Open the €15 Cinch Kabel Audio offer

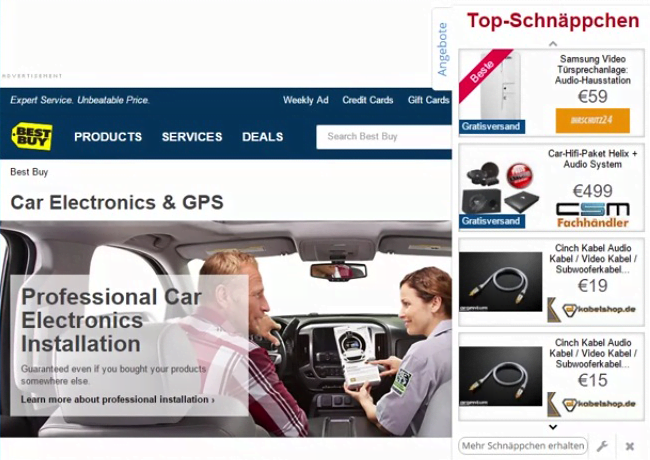593,353
